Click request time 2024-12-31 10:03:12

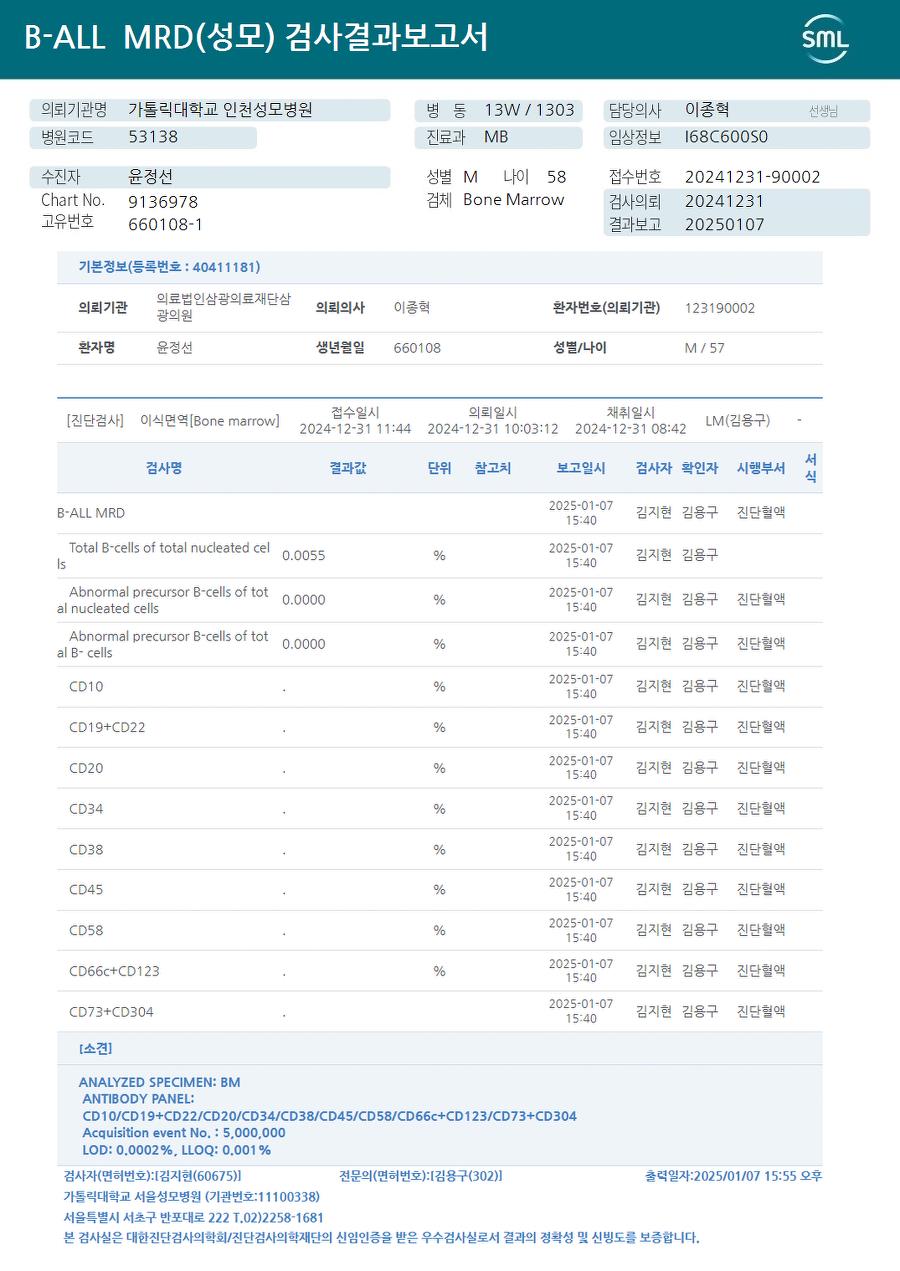(x=493, y=429)
